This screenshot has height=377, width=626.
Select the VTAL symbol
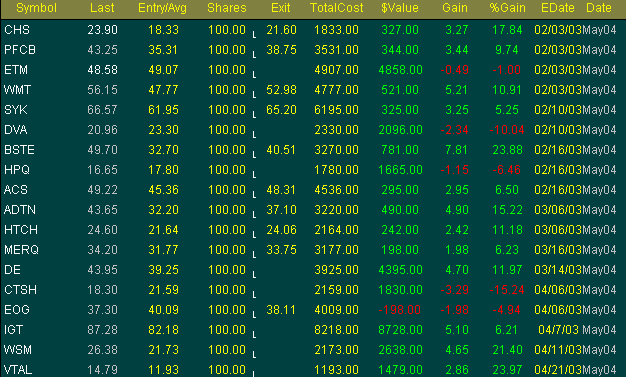[x=18, y=370]
